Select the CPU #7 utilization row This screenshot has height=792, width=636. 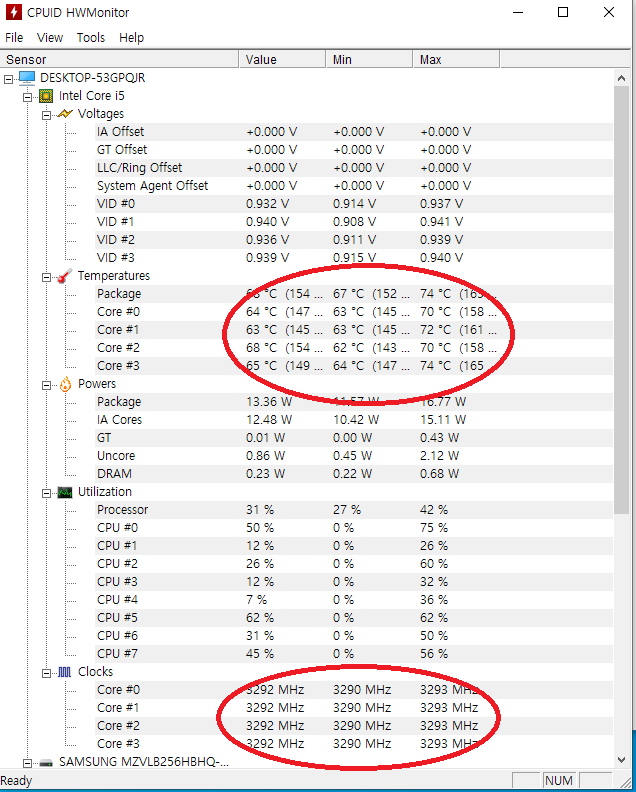[x=354, y=654]
